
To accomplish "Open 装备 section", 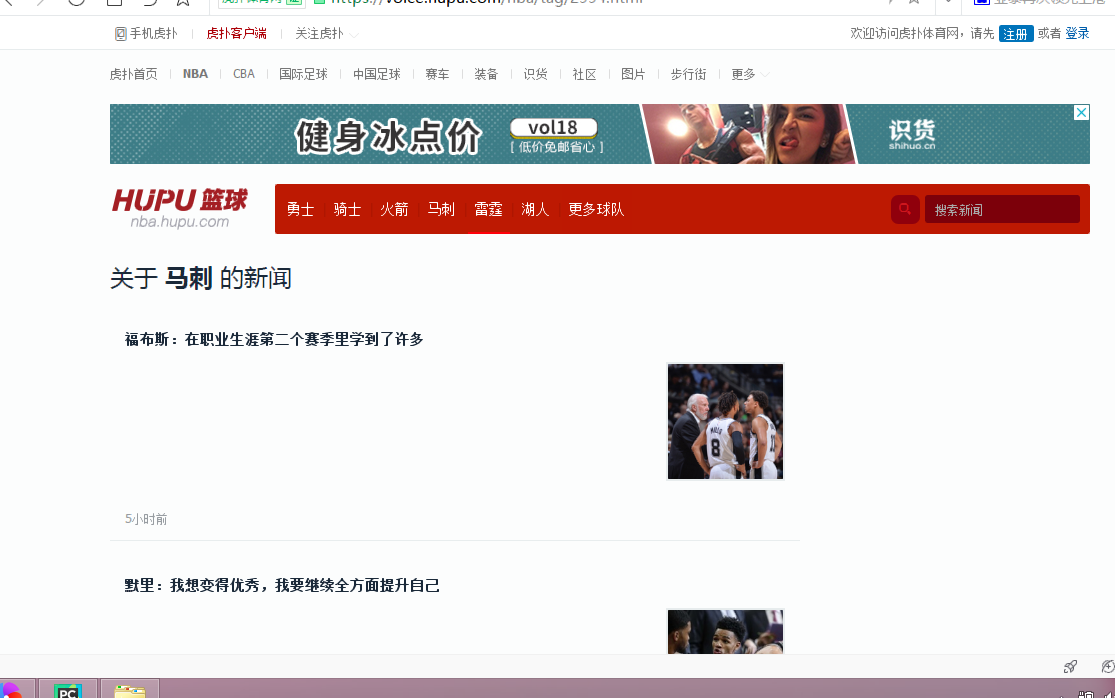I will pyautogui.click(x=486, y=74).
